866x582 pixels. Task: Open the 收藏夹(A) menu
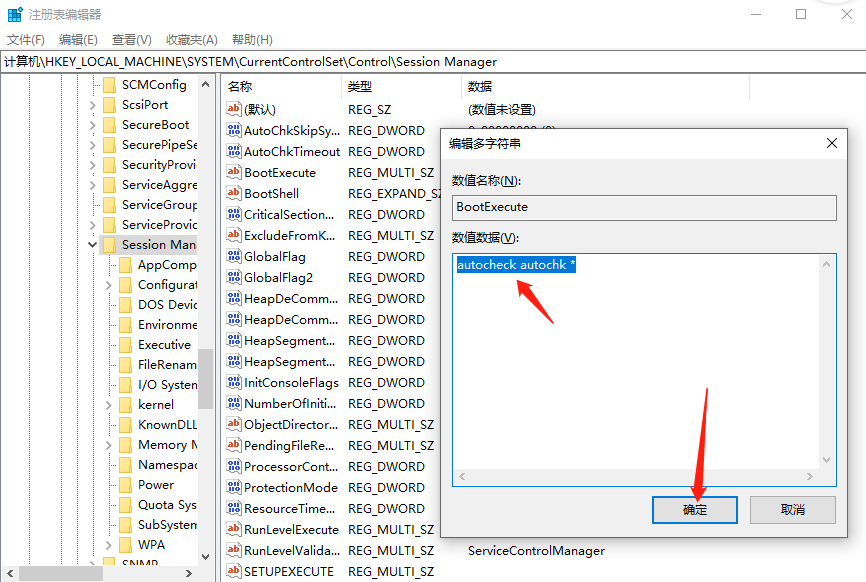(191, 40)
